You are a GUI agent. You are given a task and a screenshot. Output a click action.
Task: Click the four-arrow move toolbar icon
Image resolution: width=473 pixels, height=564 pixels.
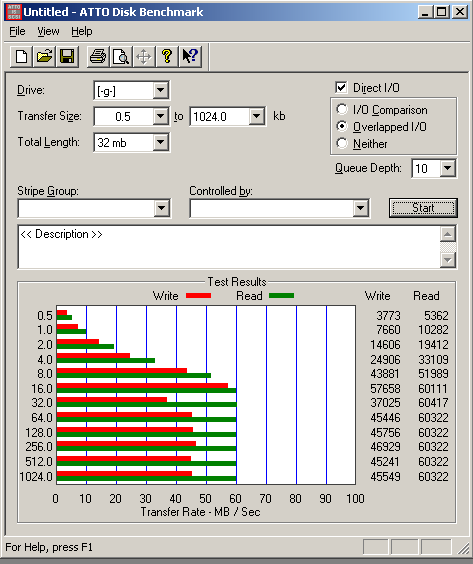pos(144,56)
